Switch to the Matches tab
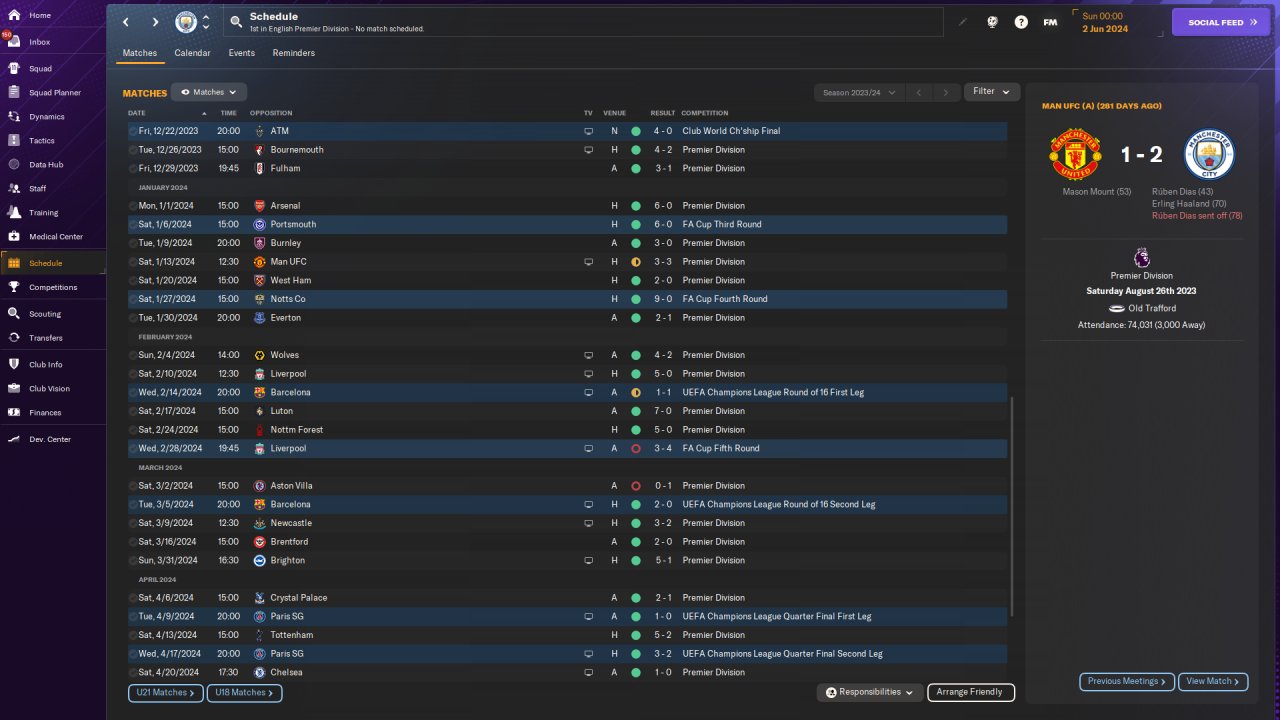 pyautogui.click(x=140, y=53)
